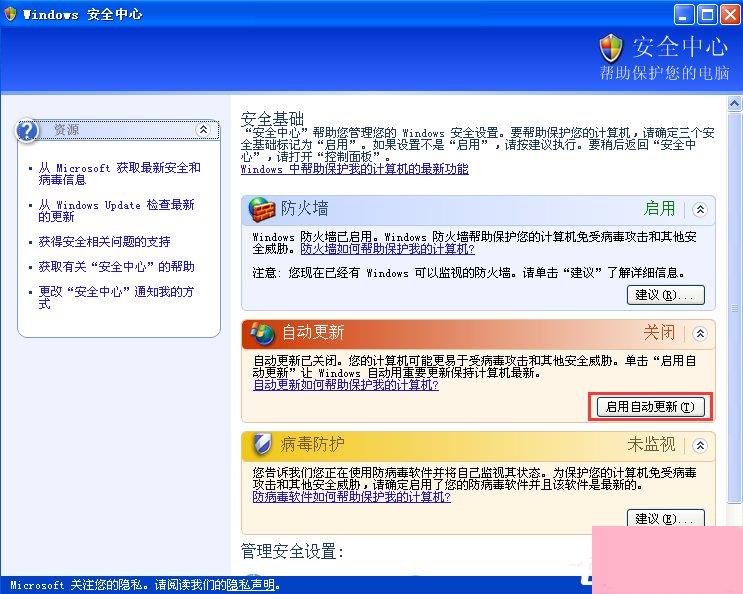Click the 资源 panel title
This screenshot has width=743, height=594.
(66, 129)
